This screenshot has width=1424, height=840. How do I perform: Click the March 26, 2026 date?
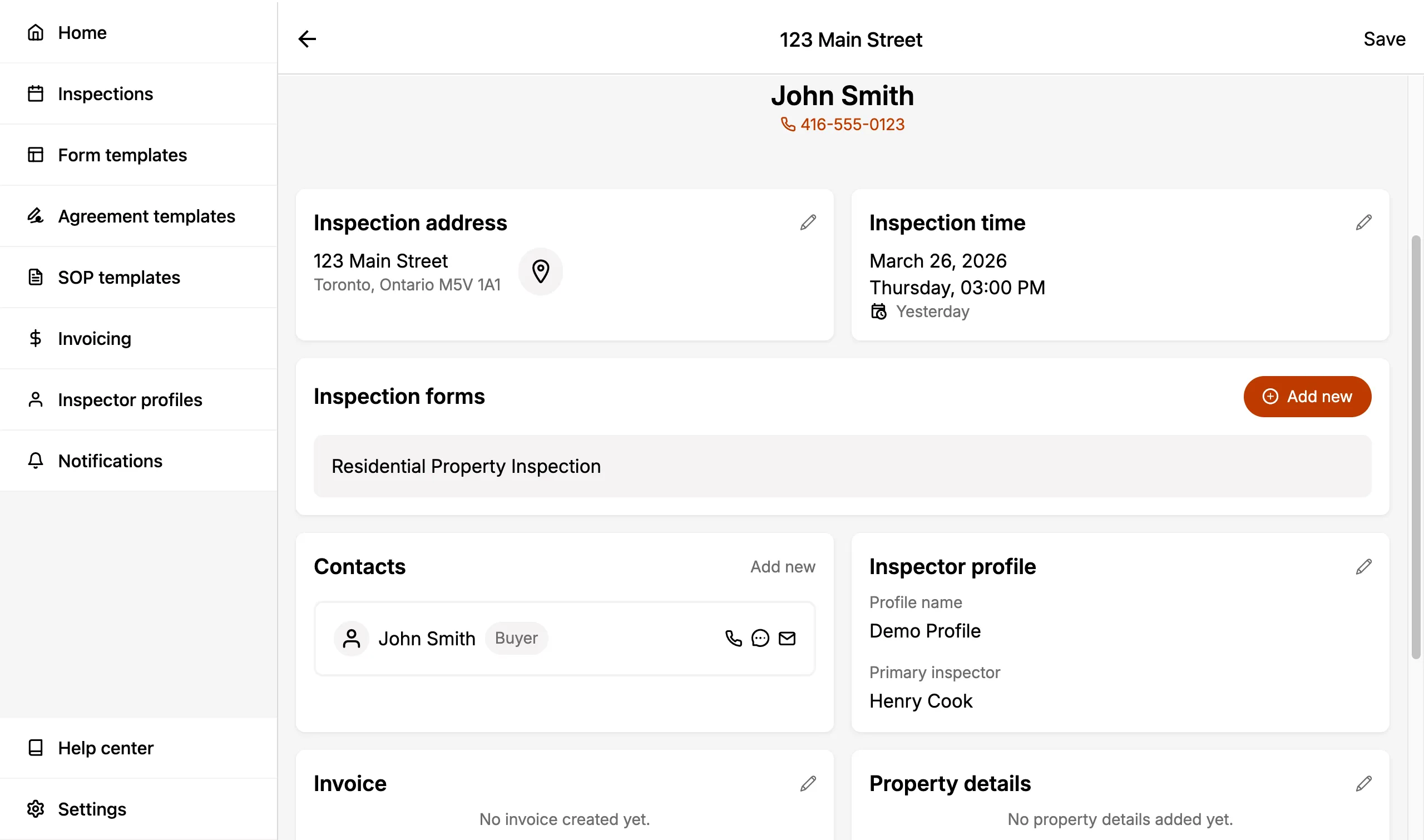pyautogui.click(x=938, y=261)
